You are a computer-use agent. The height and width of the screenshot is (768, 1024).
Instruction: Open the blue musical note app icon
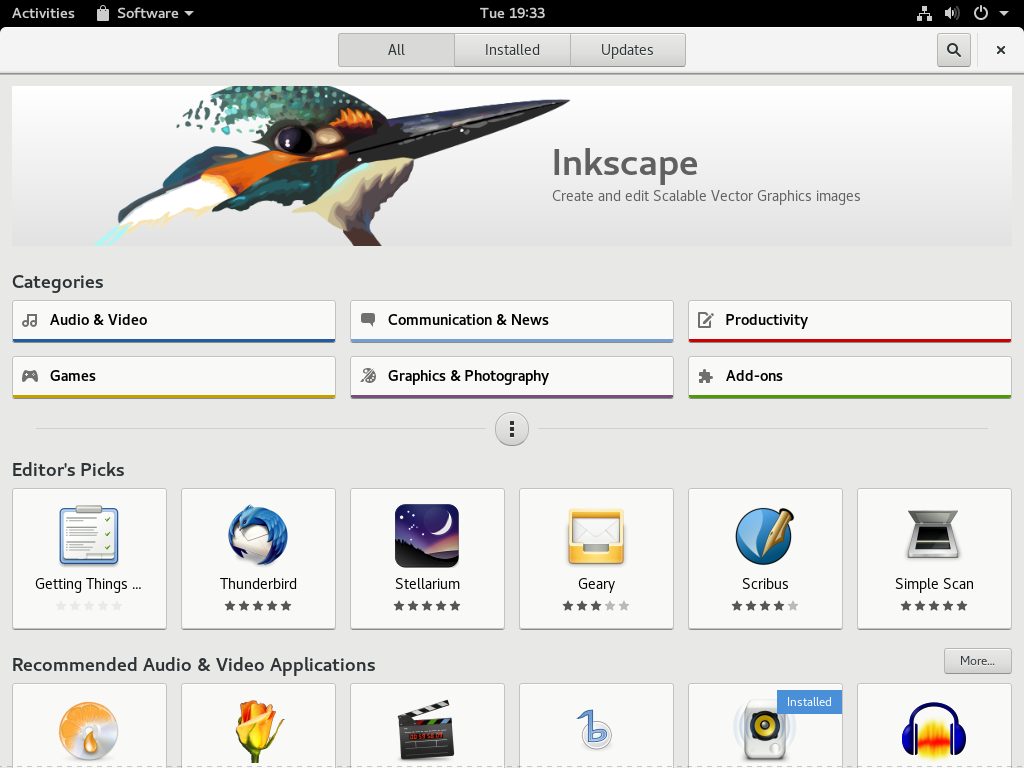595,729
